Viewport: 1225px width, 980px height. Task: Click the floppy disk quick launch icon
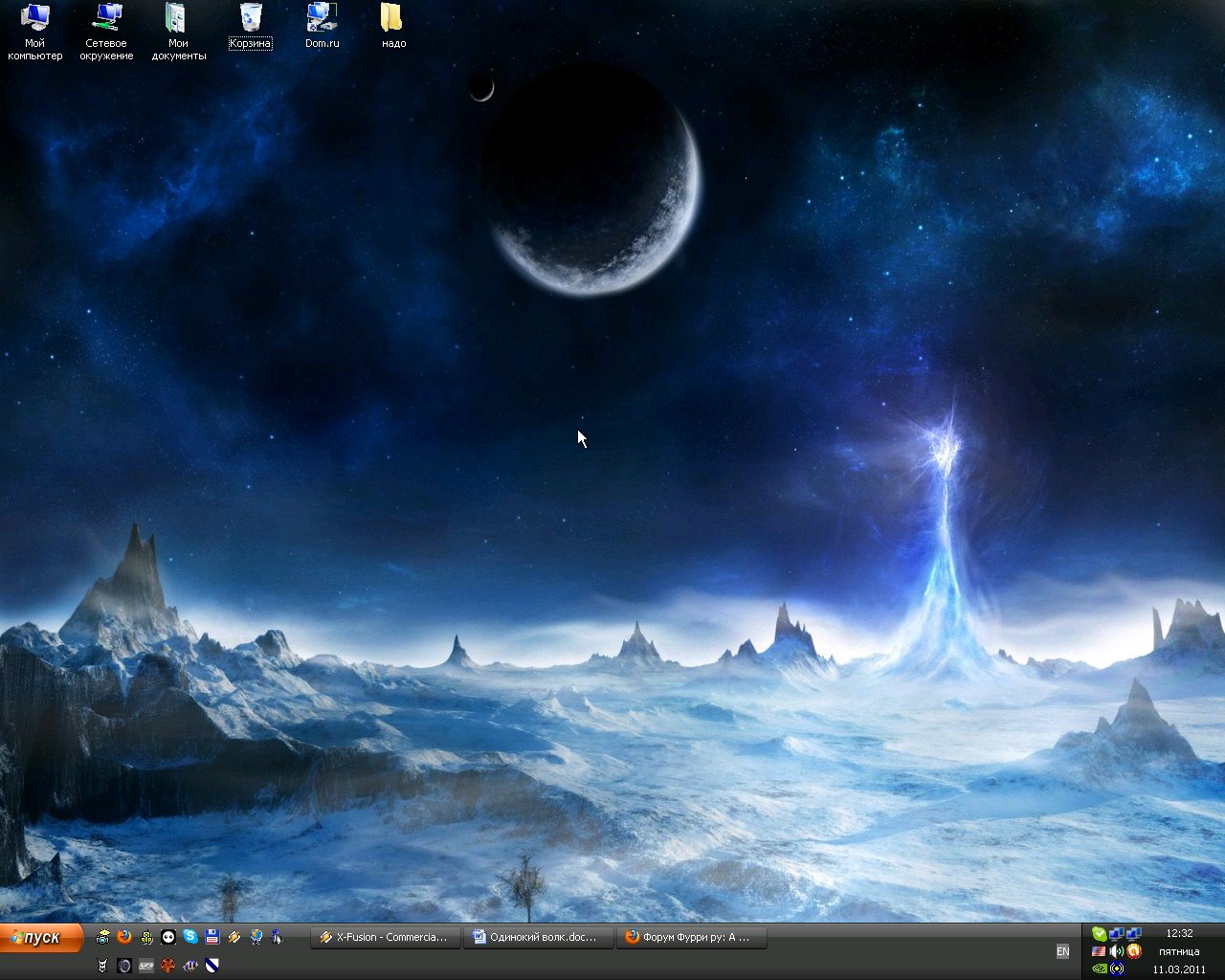(x=212, y=938)
